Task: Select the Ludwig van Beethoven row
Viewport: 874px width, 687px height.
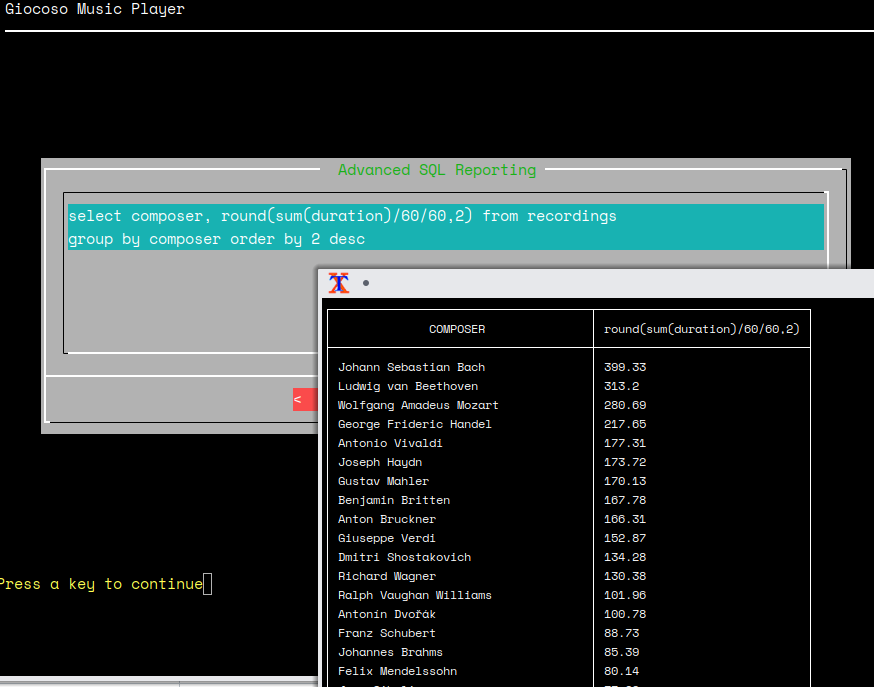Action: 403,385
